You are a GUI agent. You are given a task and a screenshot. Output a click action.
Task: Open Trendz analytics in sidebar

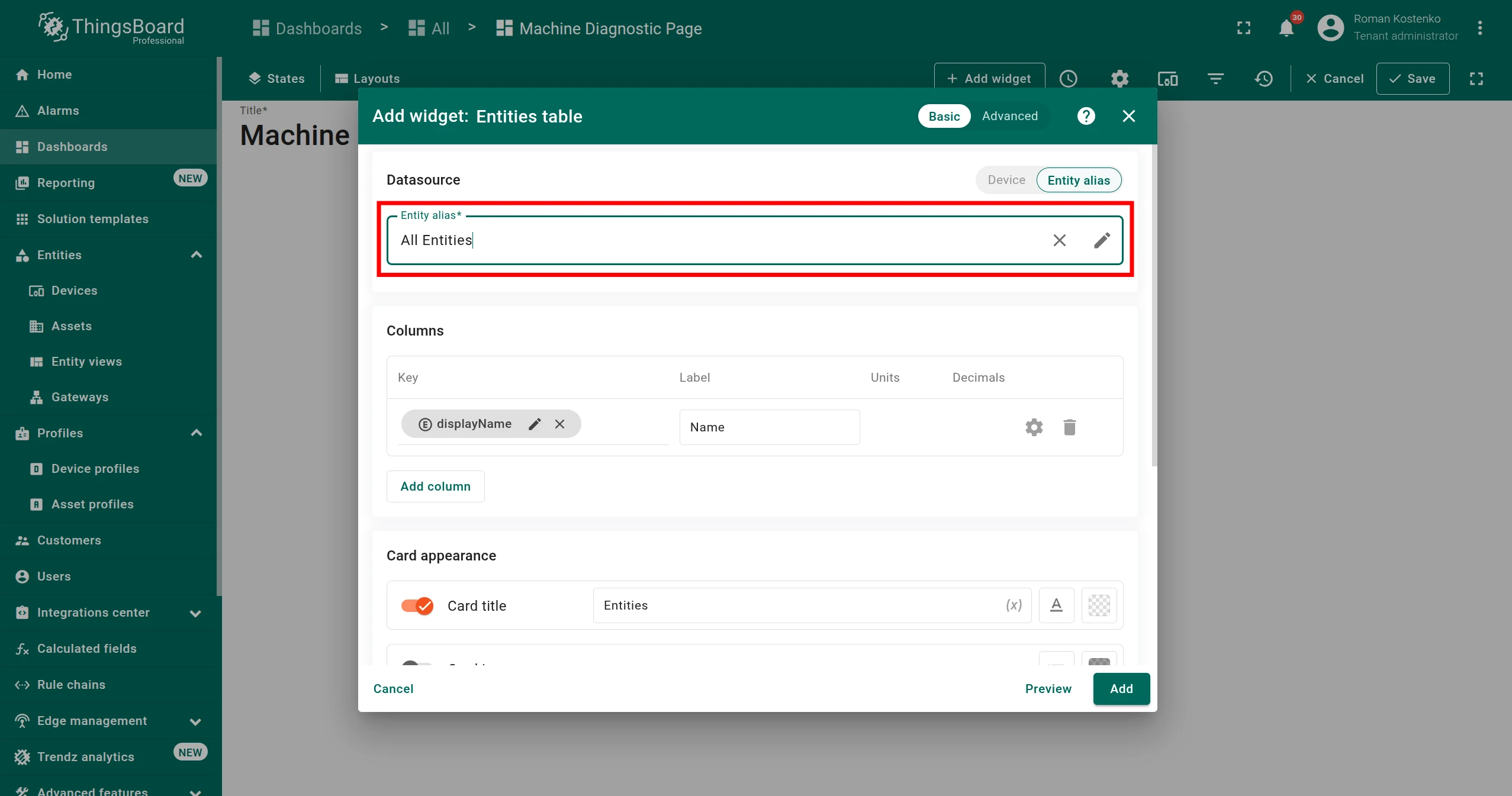click(x=110, y=757)
